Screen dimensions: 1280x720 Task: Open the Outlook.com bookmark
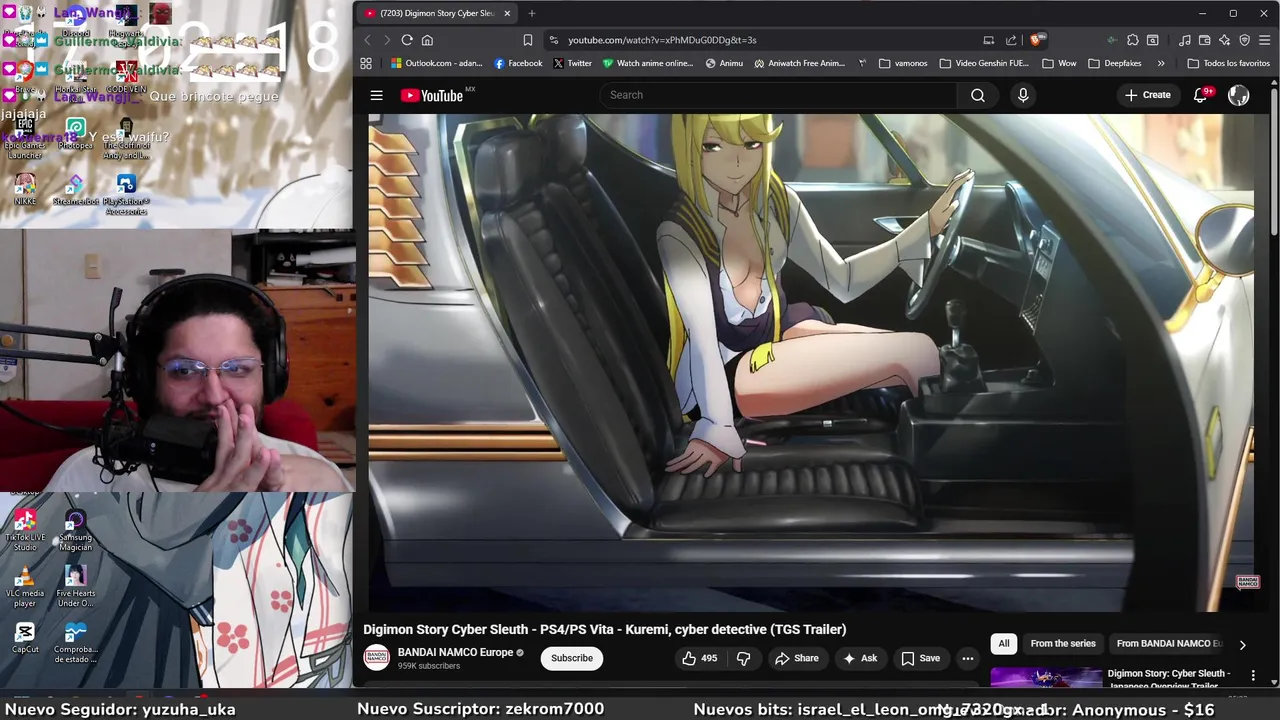[x=436, y=63]
